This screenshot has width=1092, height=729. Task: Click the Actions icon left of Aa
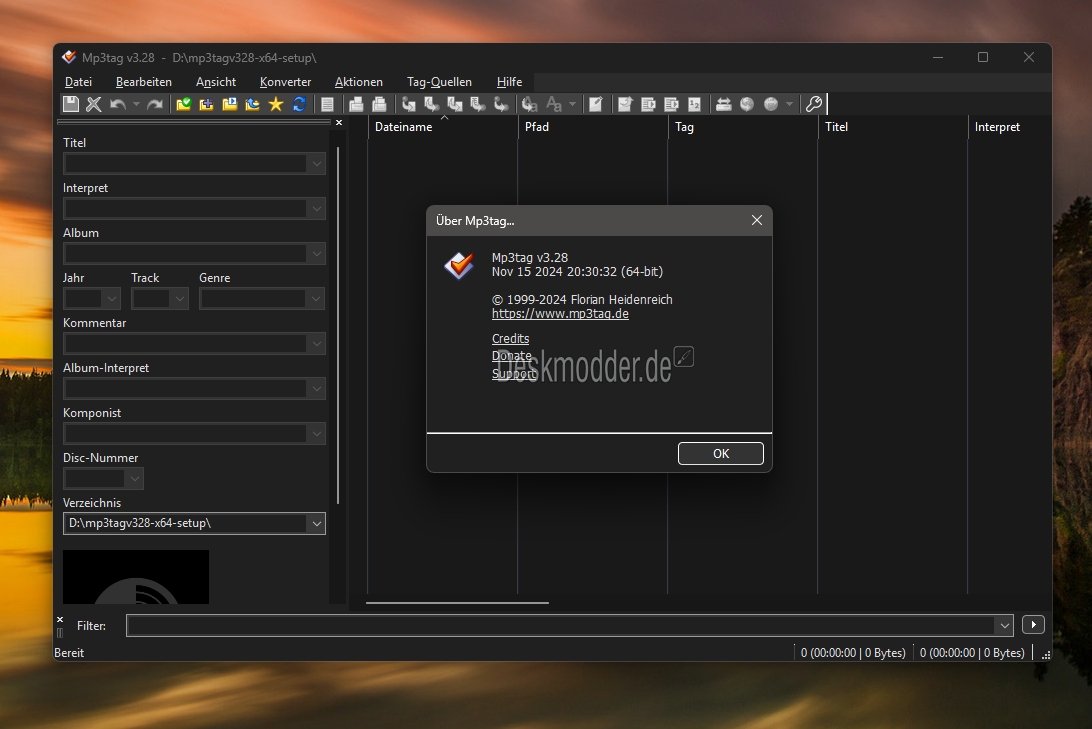tap(529, 104)
